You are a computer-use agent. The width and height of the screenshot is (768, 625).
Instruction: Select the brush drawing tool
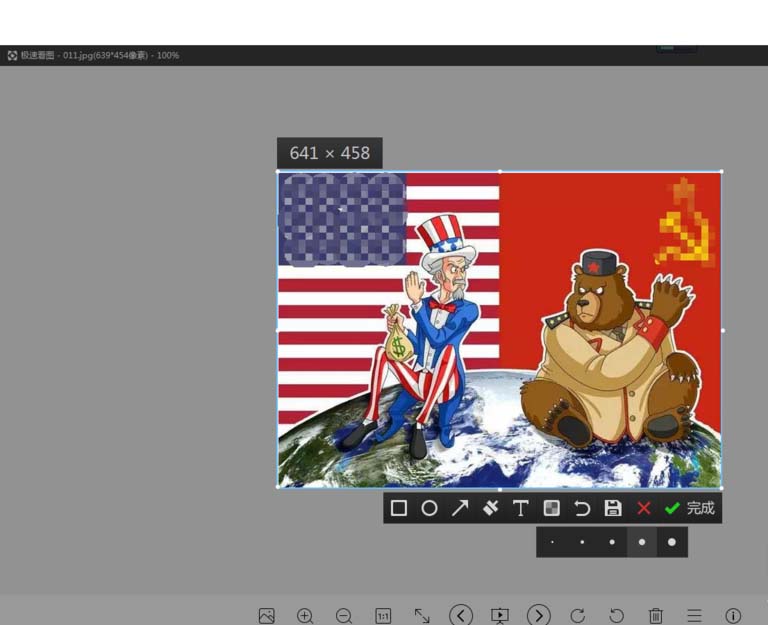point(490,508)
